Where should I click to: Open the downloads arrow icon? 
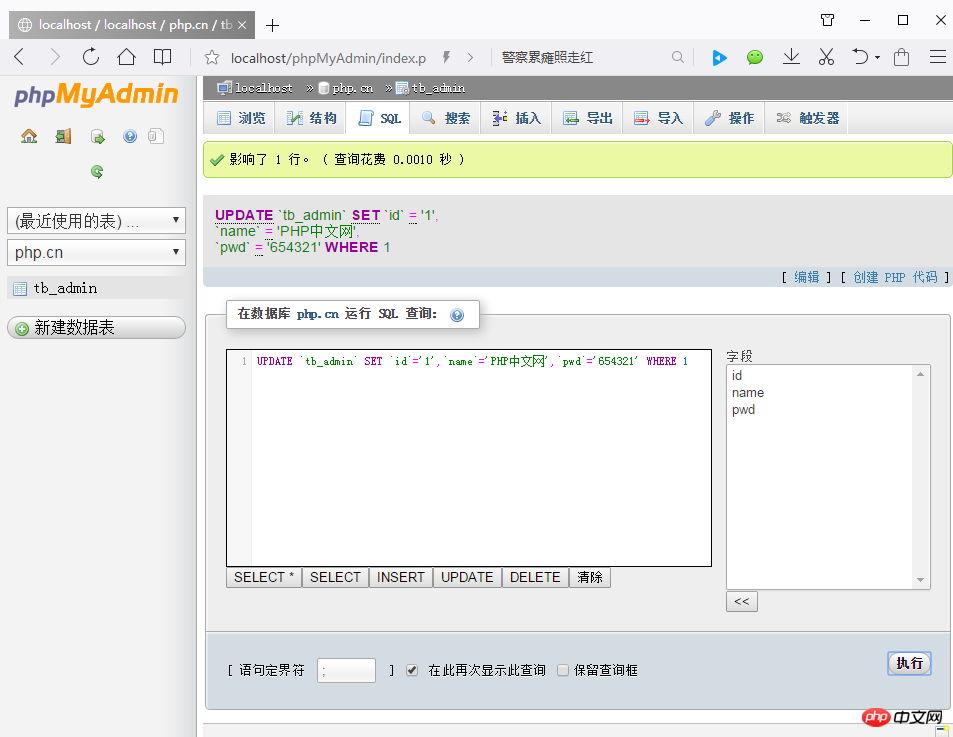791,57
